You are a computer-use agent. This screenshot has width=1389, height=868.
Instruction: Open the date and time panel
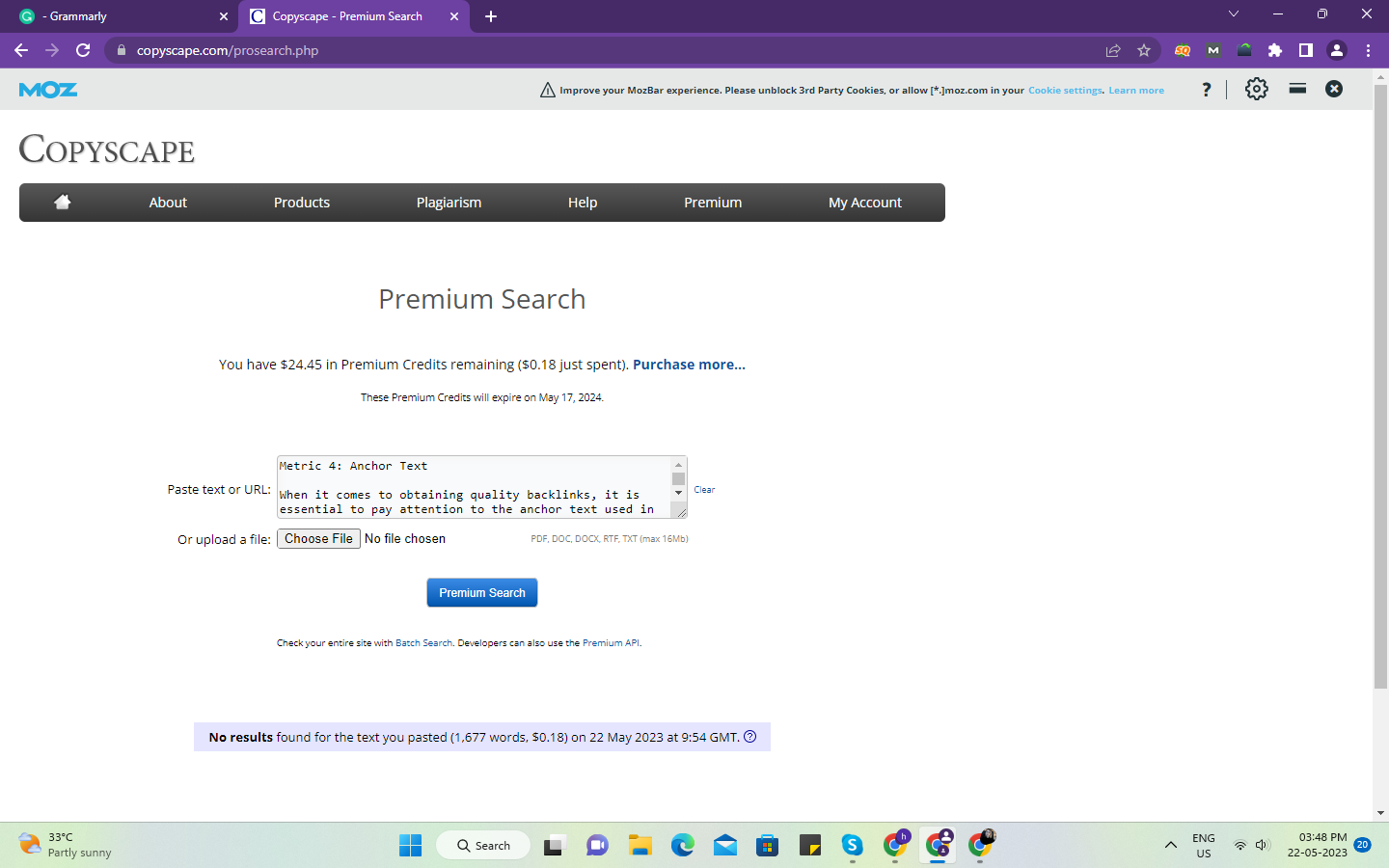click(x=1317, y=845)
